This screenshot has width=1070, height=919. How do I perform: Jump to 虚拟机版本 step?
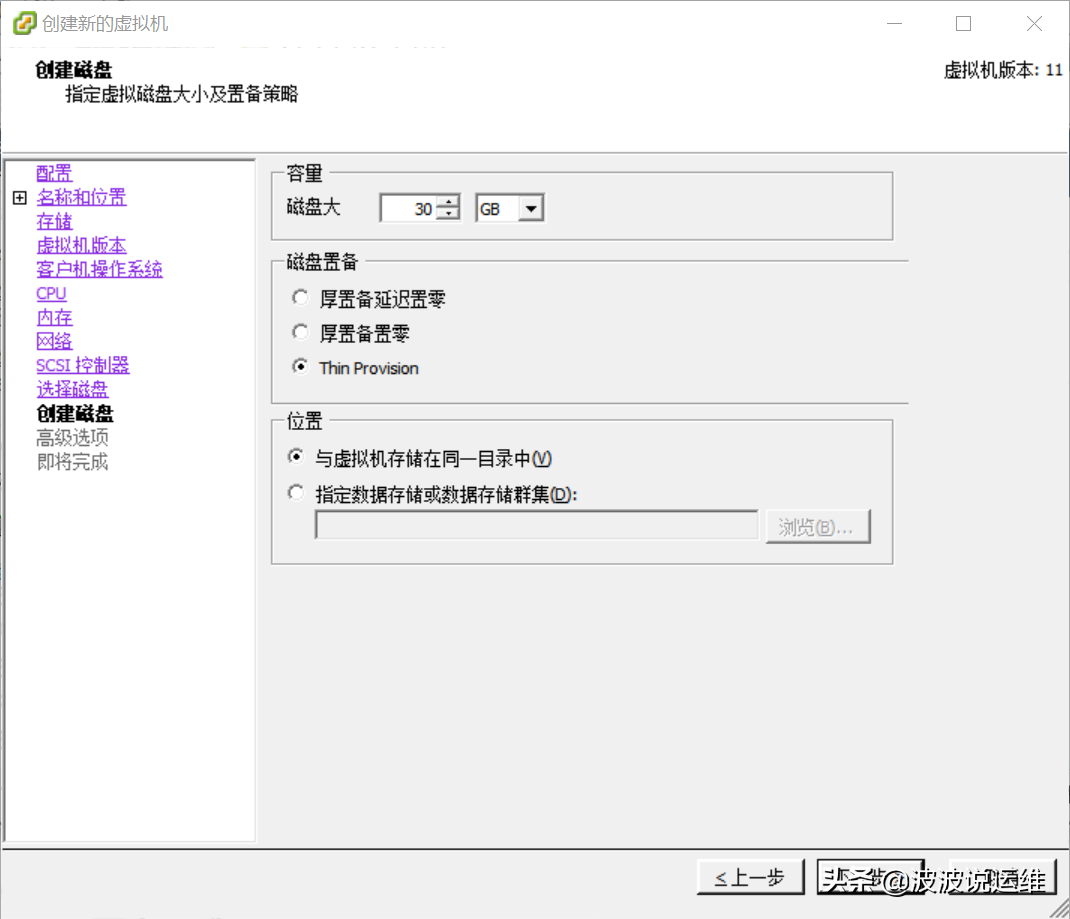tap(81, 245)
